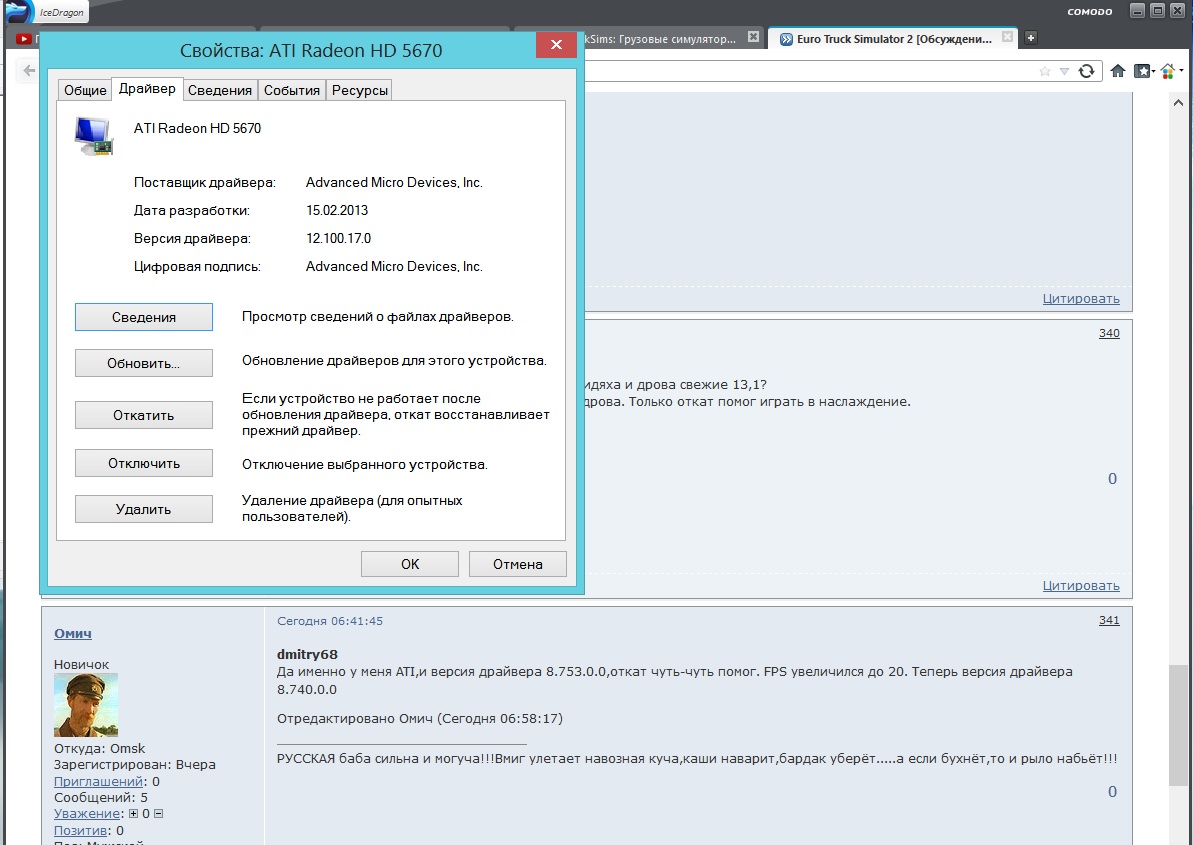The height and width of the screenshot is (845, 1193).
Task: Open the События tab
Action: [x=292, y=90]
